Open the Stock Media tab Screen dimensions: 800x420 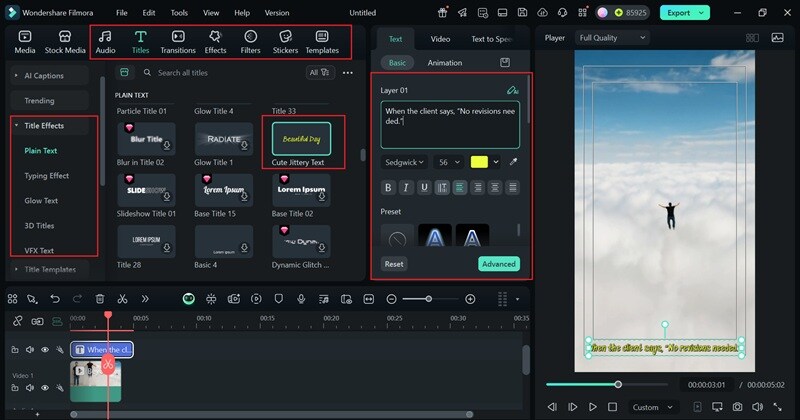coord(65,42)
